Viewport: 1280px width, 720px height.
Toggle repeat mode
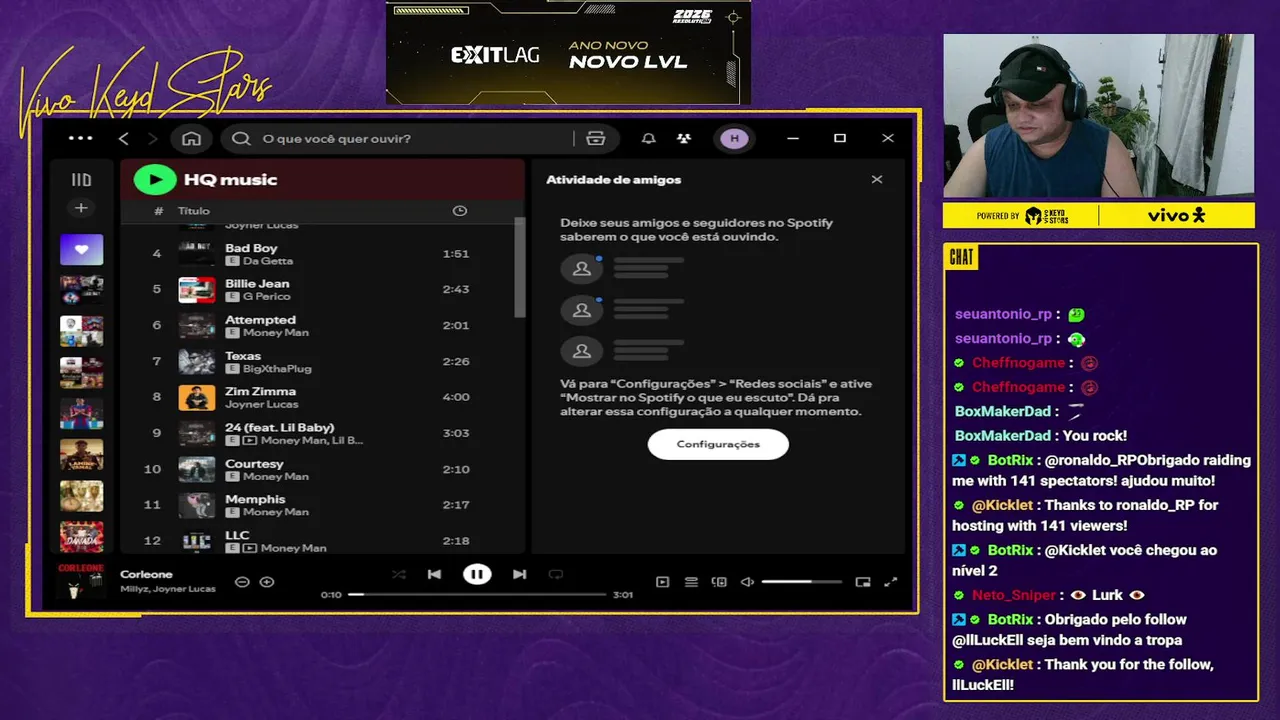pos(556,574)
